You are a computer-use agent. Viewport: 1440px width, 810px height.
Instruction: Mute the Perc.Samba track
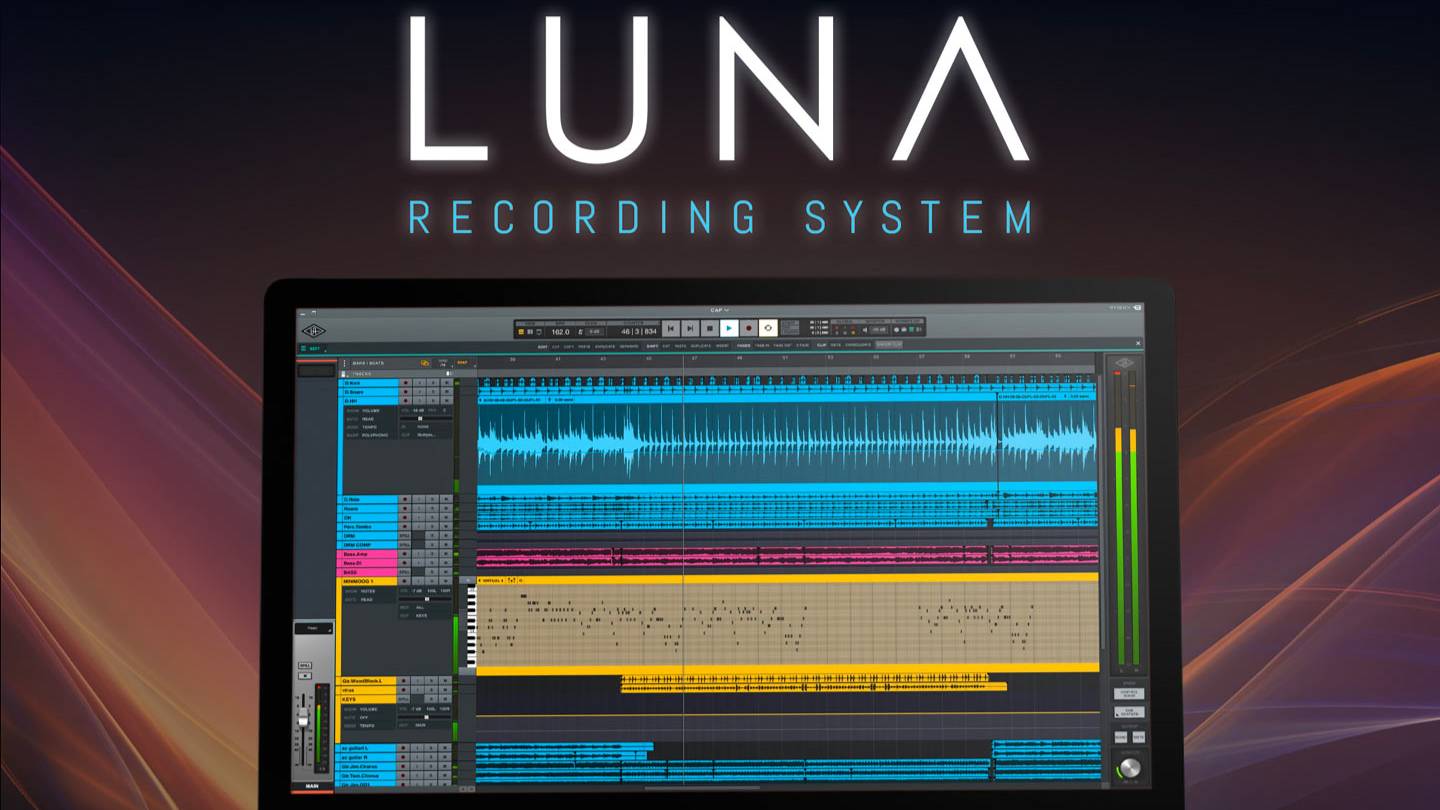point(446,527)
